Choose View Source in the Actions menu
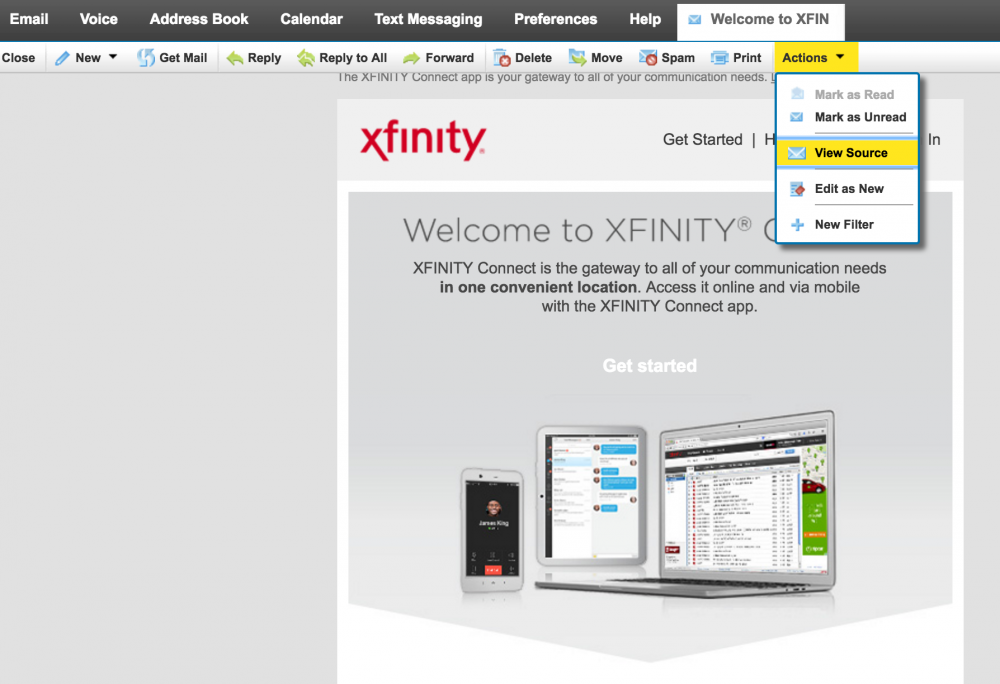This screenshot has width=1000, height=684. (x=847, y=153)
